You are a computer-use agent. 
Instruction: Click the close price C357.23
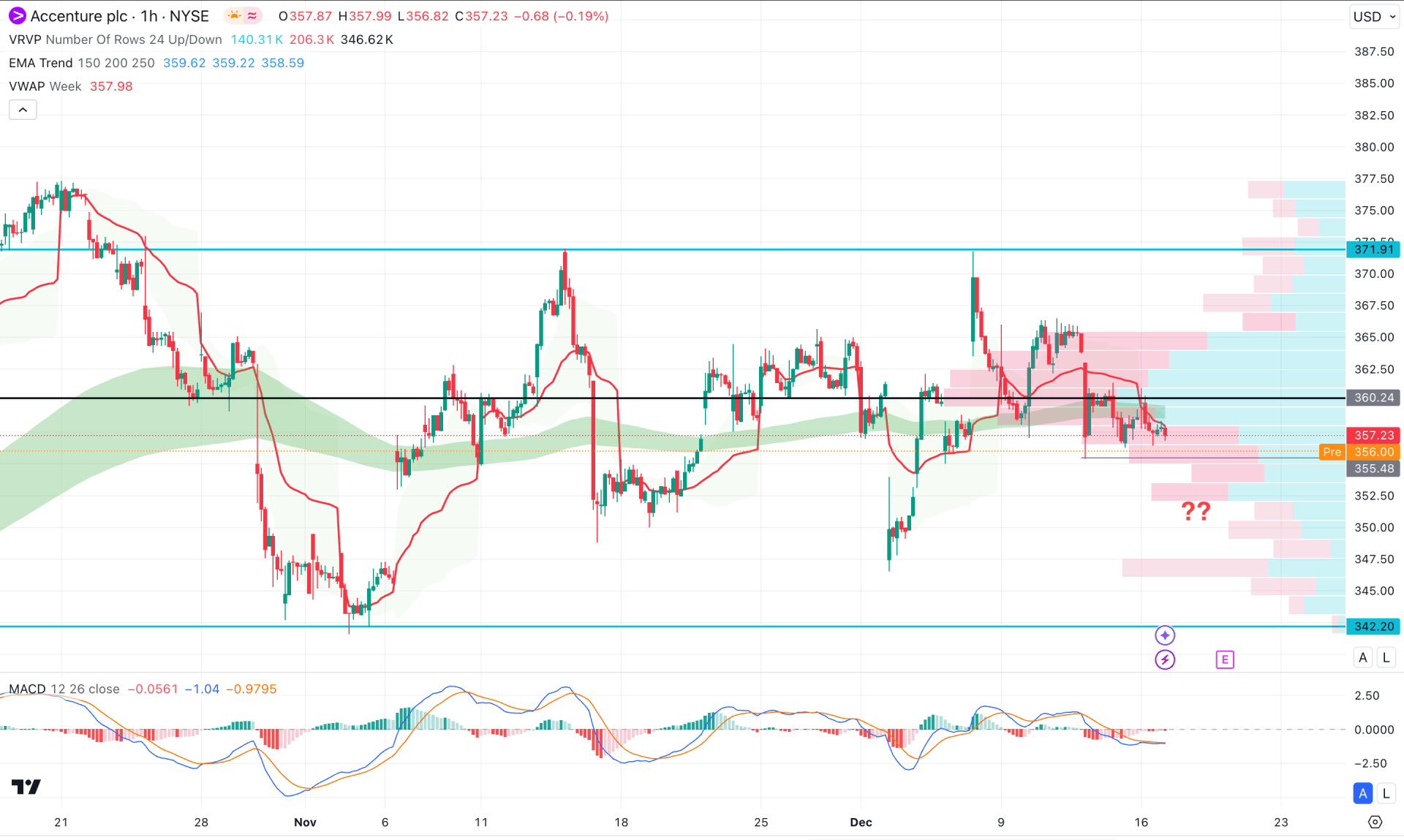tap(481, 16)
